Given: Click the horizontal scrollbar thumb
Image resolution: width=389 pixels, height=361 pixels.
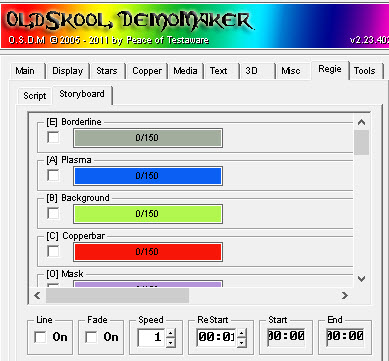Looking at the screenshot, I should coord(117,295).
